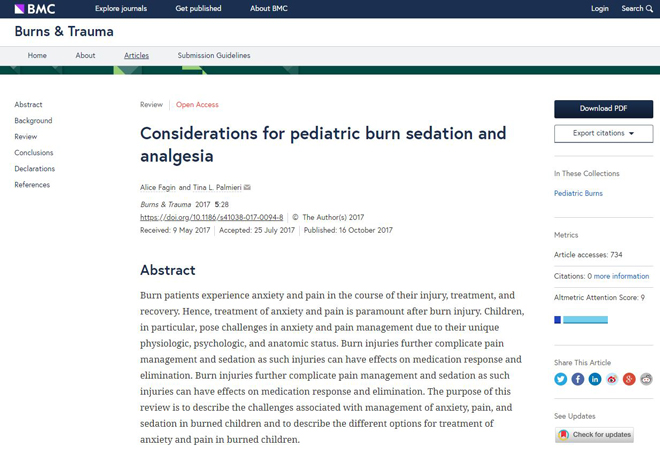Click the BMC logo
The image size is (660, 459).
click(x=35, y=9)
